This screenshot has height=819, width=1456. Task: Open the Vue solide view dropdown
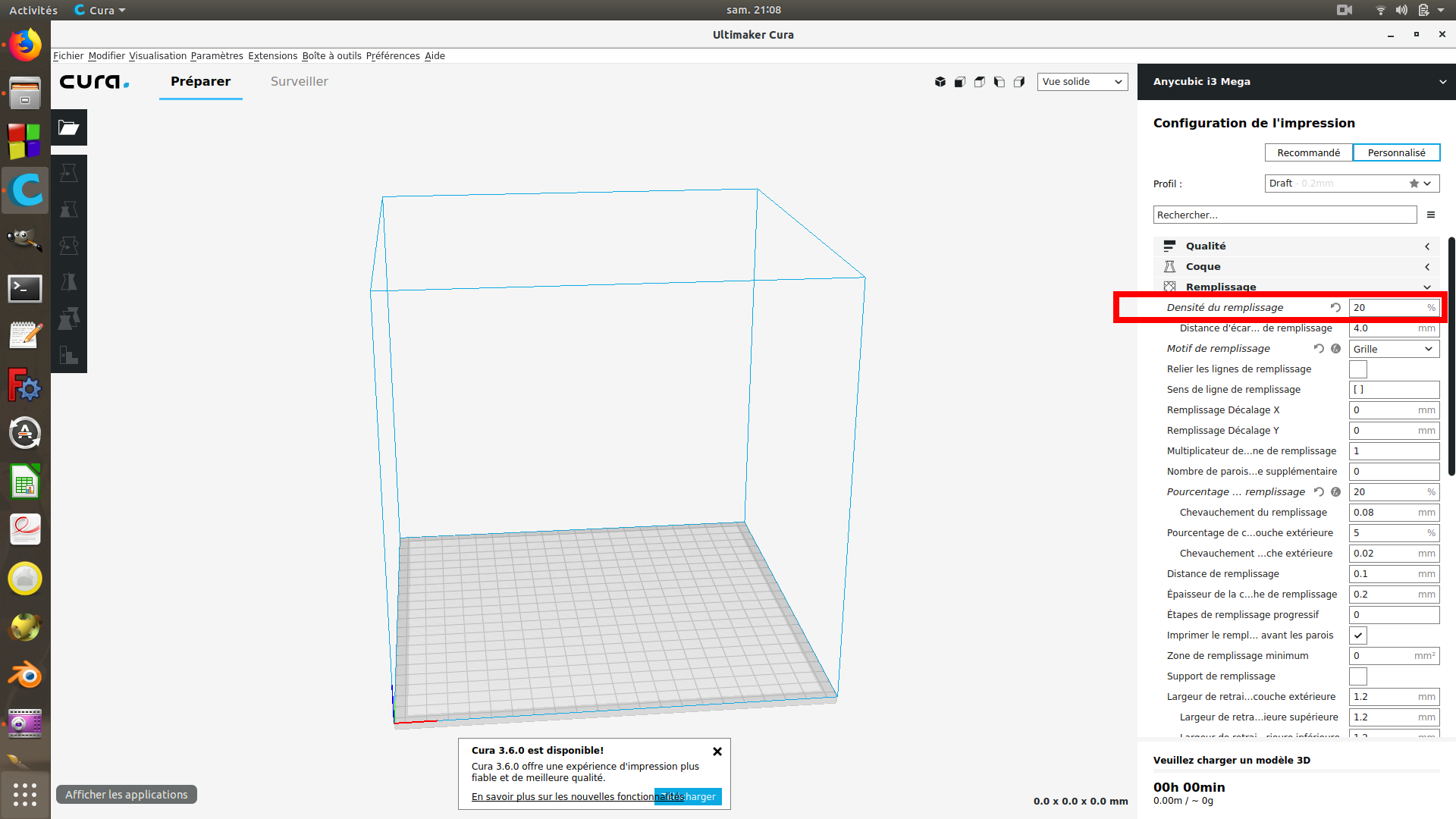click(1082, 82)
